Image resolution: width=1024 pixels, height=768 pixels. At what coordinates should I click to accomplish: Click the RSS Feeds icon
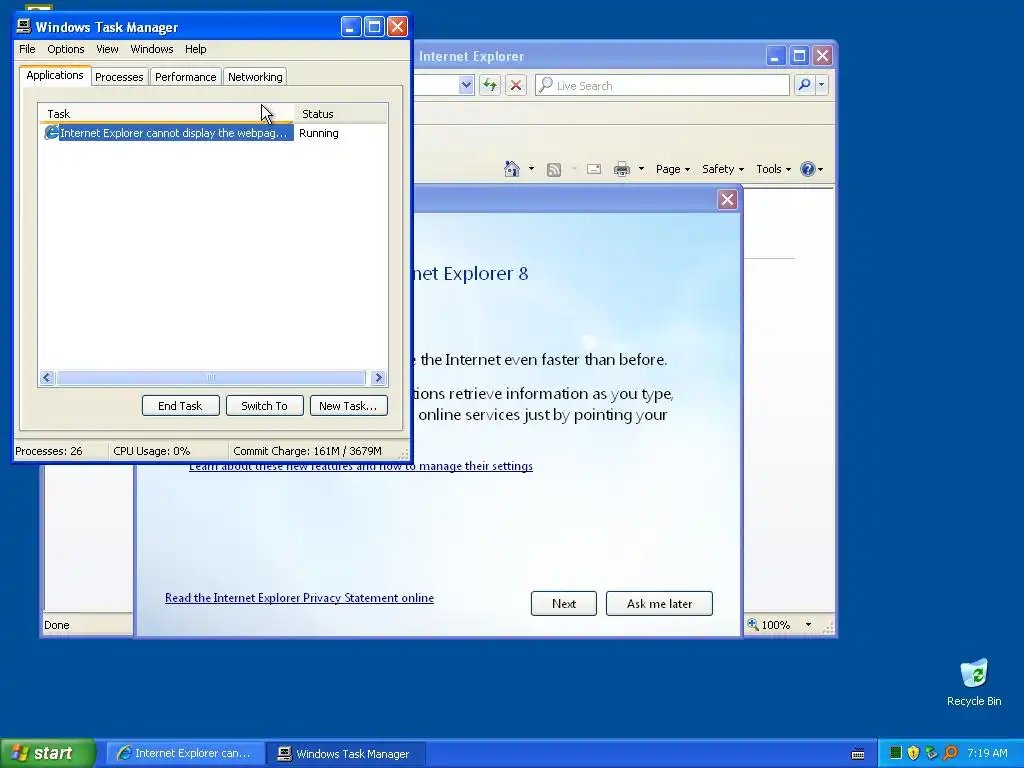pyautogui.click(x=554, y=170)
